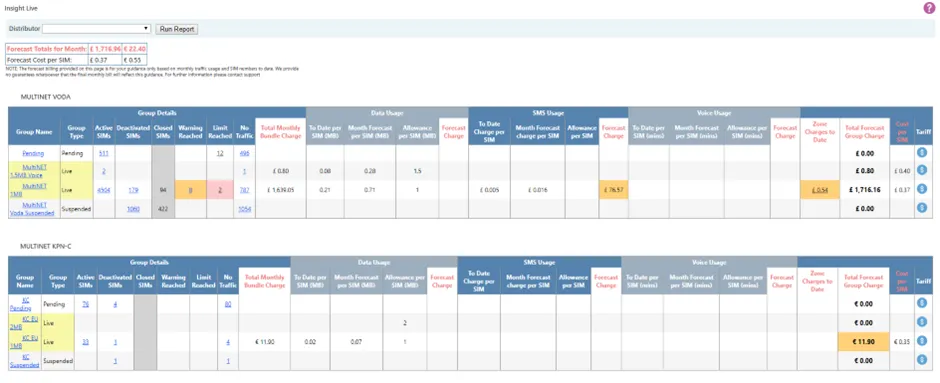Select the € 11.90 monthly bundle charge cell
This screenshot has height=383, width=940.
pos(264,342)
